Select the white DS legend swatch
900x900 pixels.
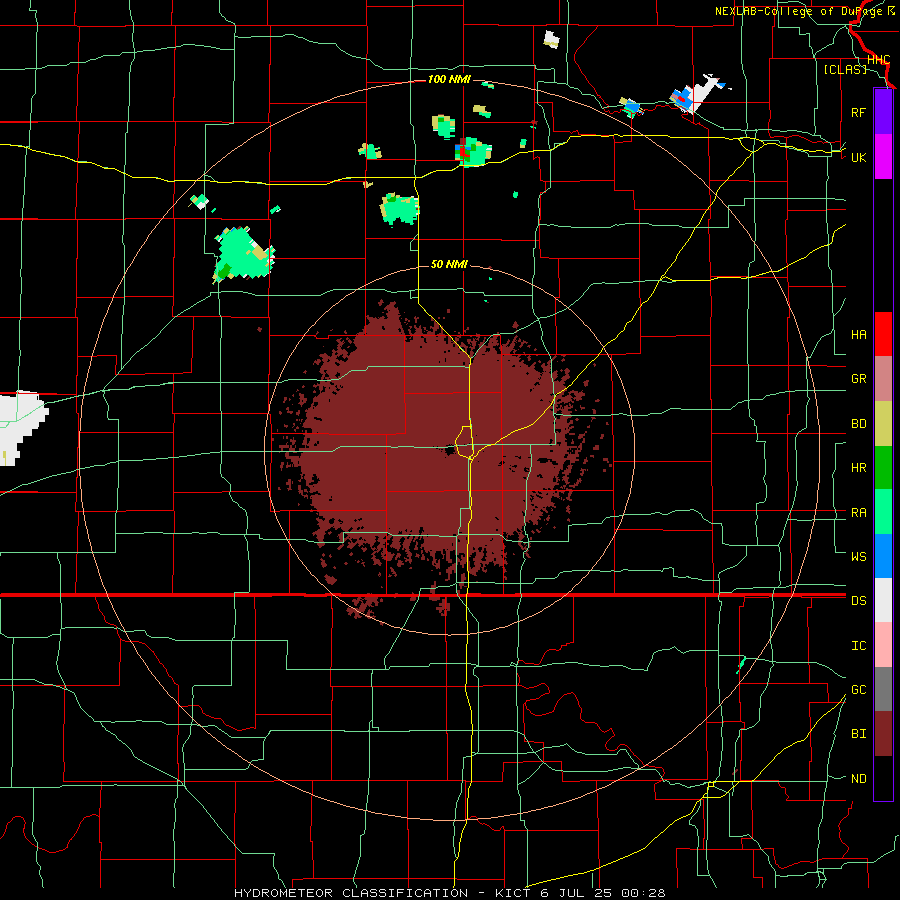(x=883, y=600)
